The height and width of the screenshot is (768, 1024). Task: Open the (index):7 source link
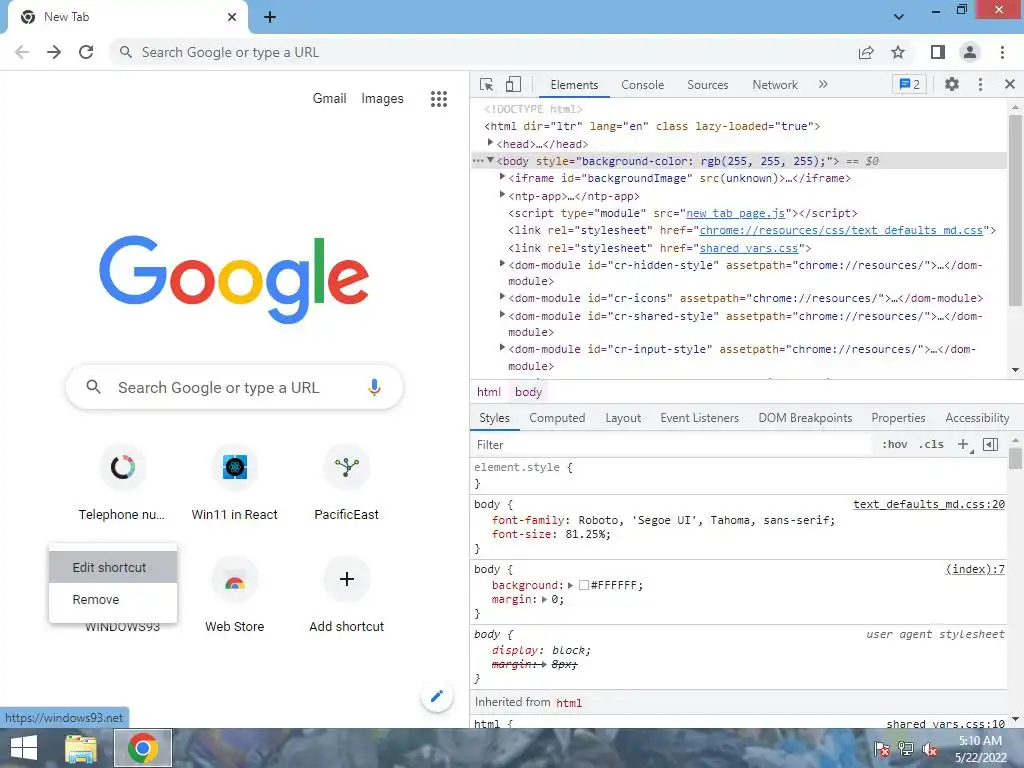[975, 569]
